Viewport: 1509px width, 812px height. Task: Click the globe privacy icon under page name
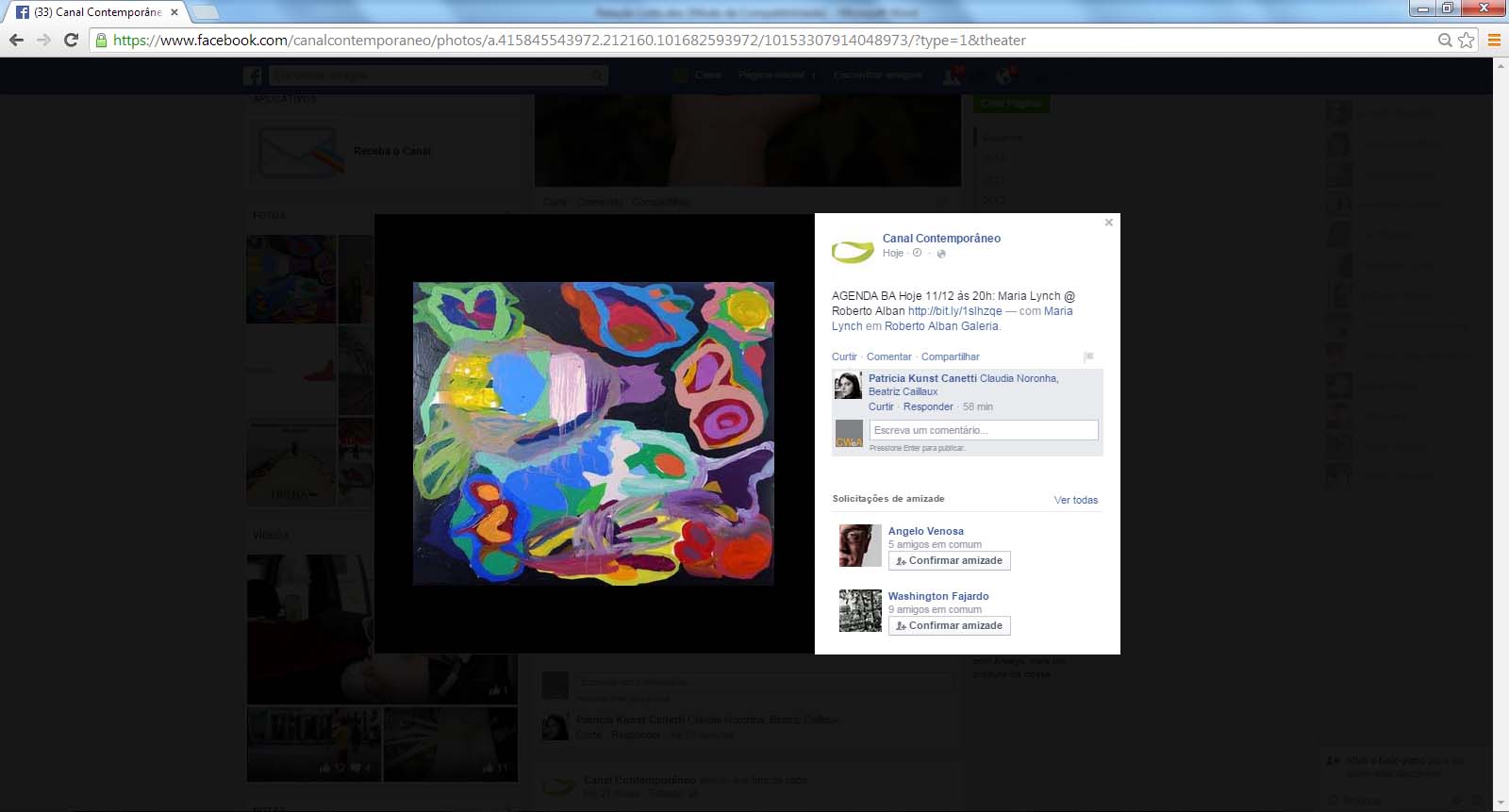[x=940, y=254]
